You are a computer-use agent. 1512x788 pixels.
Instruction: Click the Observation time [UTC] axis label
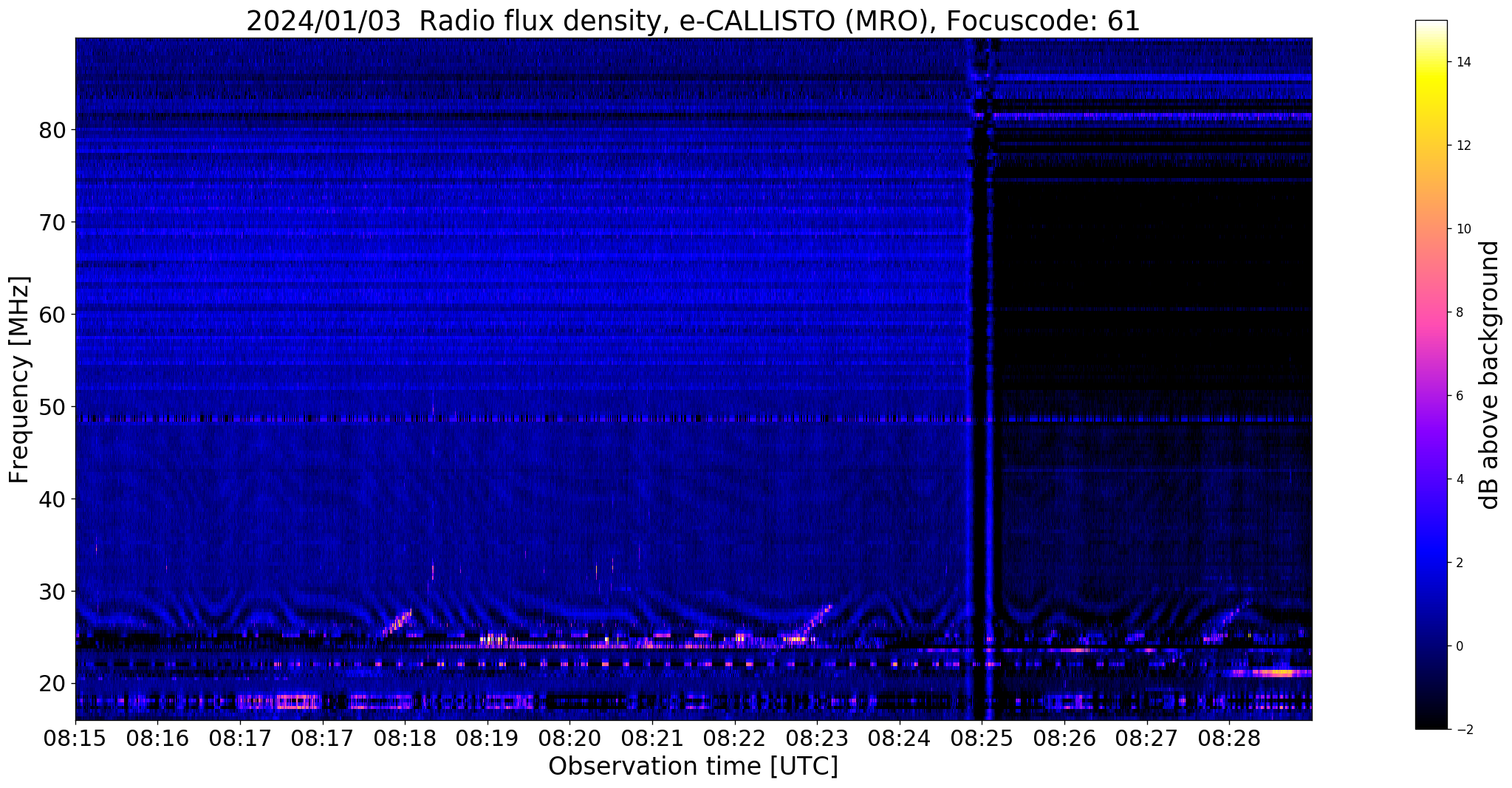[x=693, y=767]
